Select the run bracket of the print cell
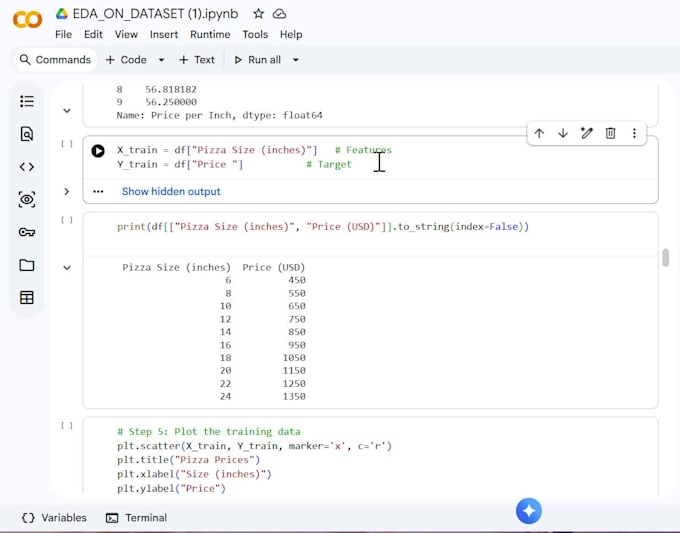The image size is (680, 533). click(67, 220)
